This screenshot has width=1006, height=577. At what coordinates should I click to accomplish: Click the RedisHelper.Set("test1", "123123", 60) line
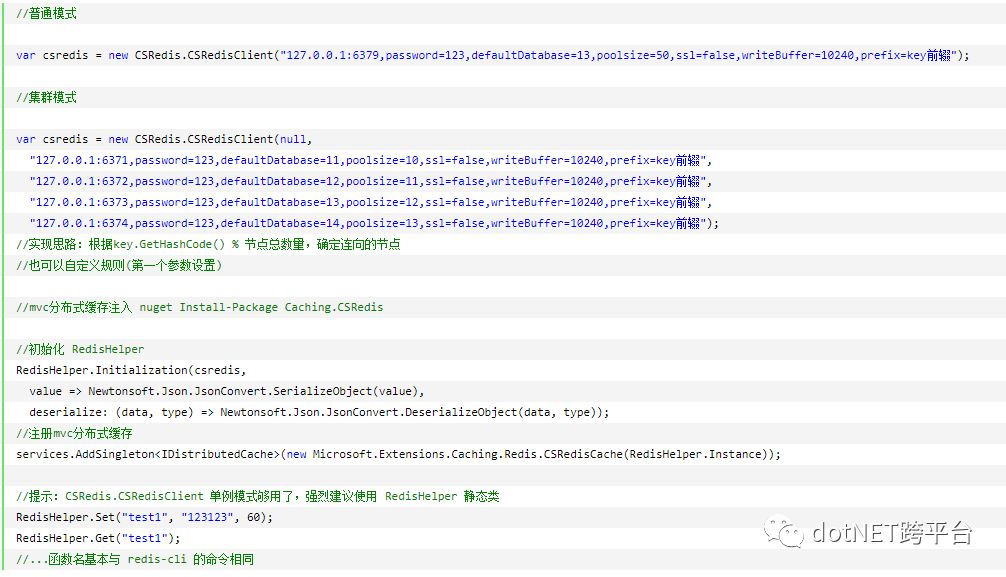[x=144, y=517]
